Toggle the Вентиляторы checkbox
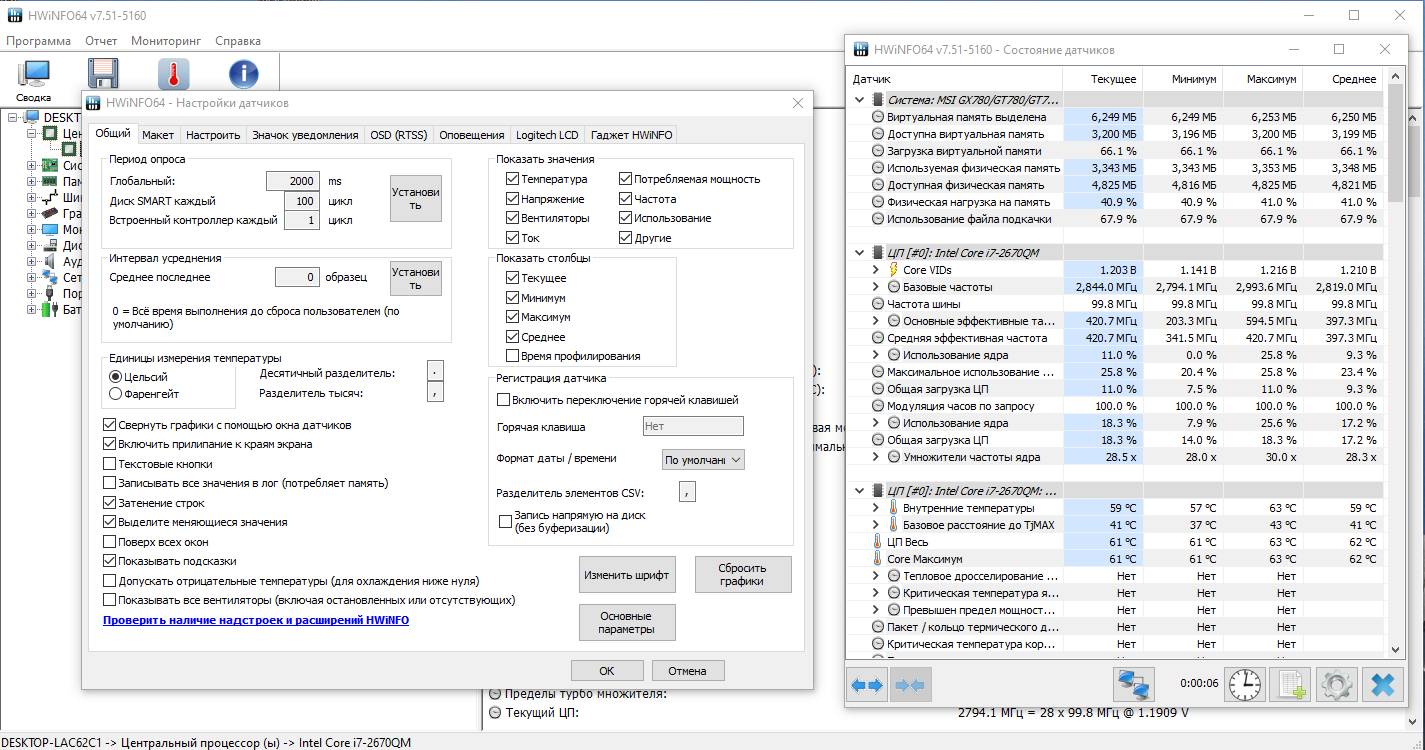The height and width of the screenshot is (750, 1425). 512,218
